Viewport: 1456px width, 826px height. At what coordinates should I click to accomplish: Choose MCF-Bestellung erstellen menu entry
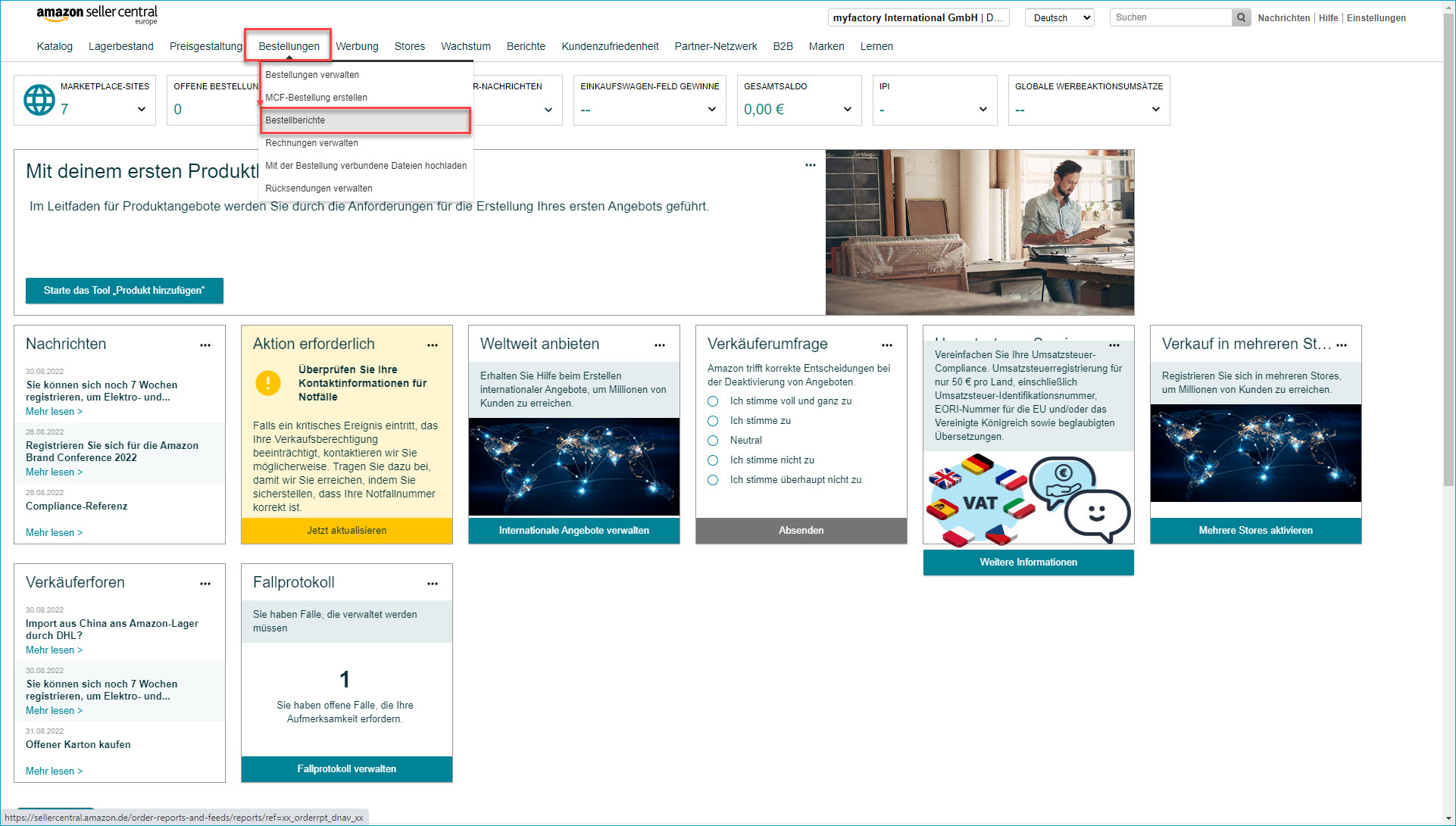[x=316, y=98]
